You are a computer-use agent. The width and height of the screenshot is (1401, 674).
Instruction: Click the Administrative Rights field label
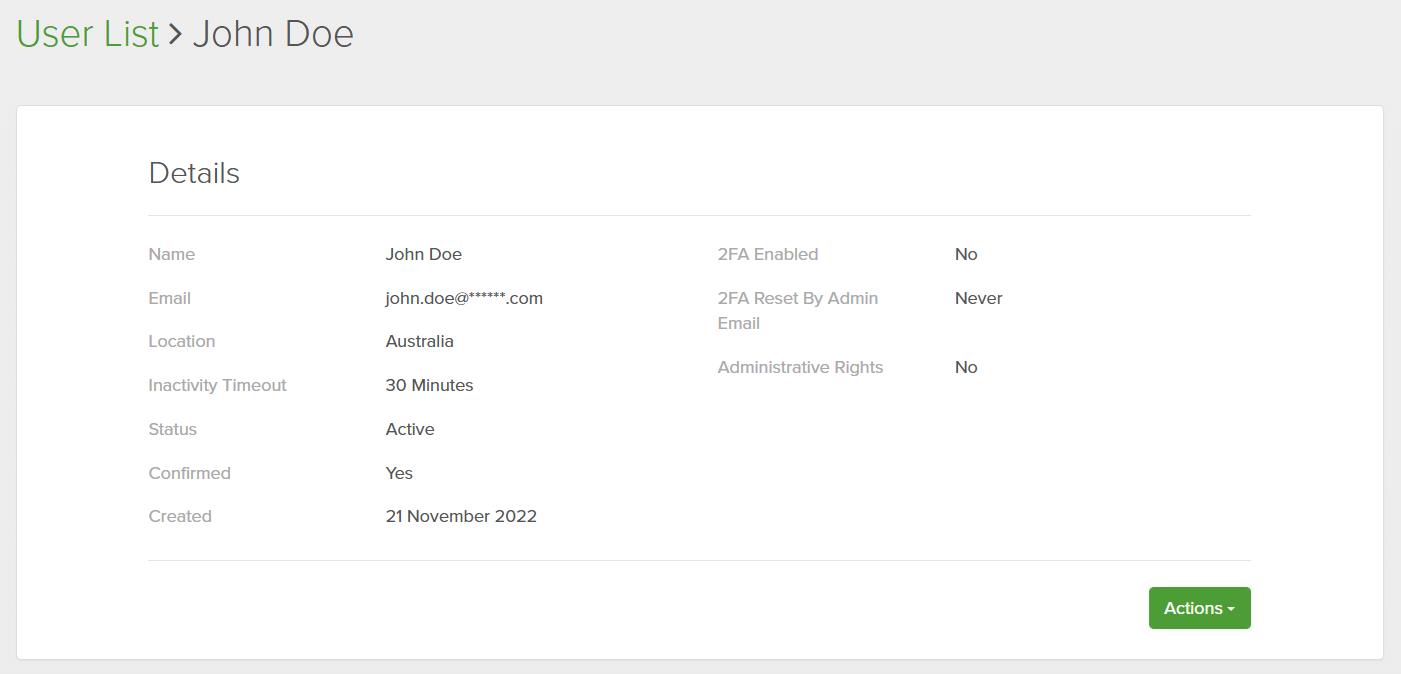(800, 367)
